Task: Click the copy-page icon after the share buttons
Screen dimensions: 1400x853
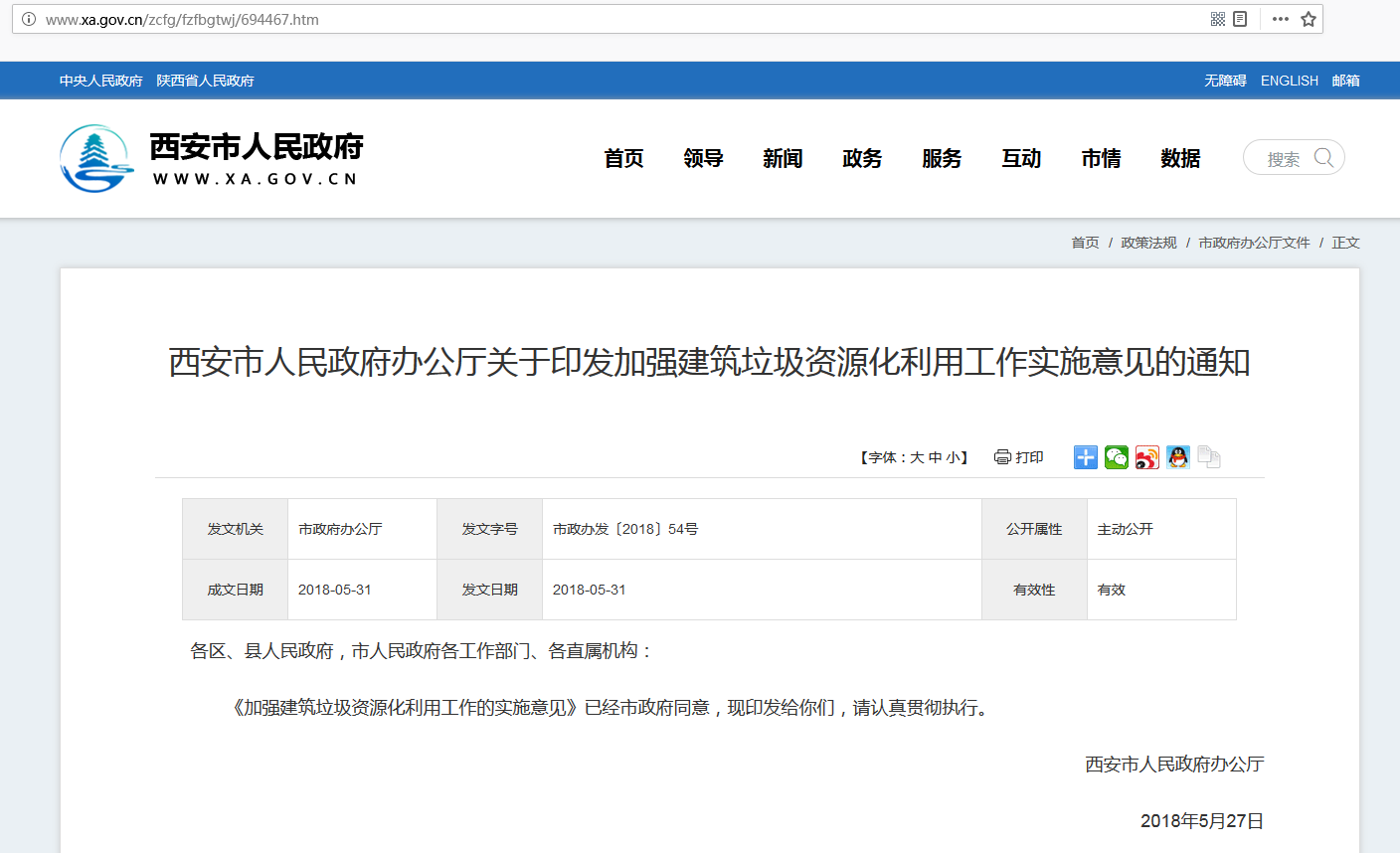Action: click(1209, 456)
